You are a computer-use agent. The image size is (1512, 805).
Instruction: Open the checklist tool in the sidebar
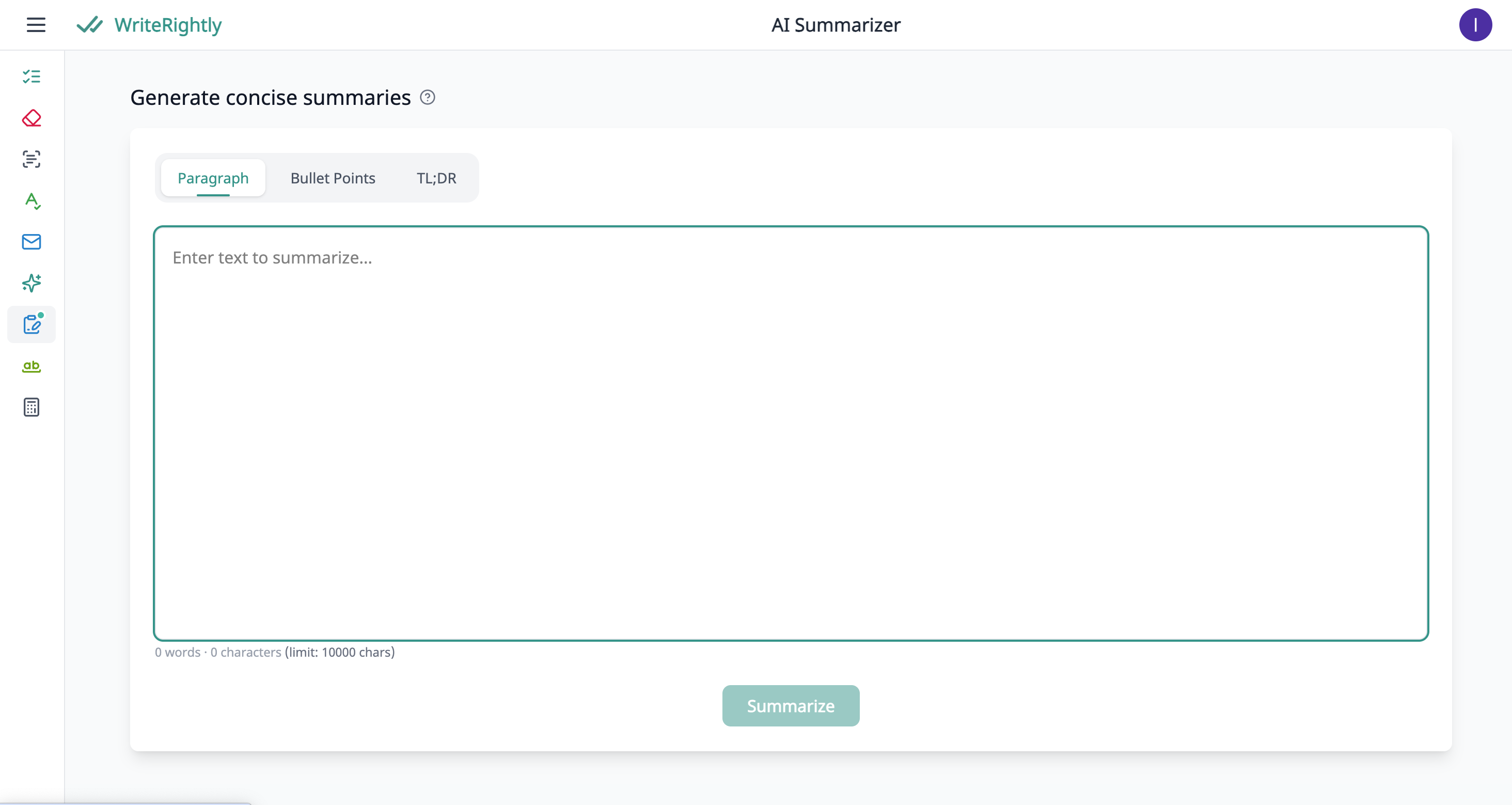[x=31, y=76]
